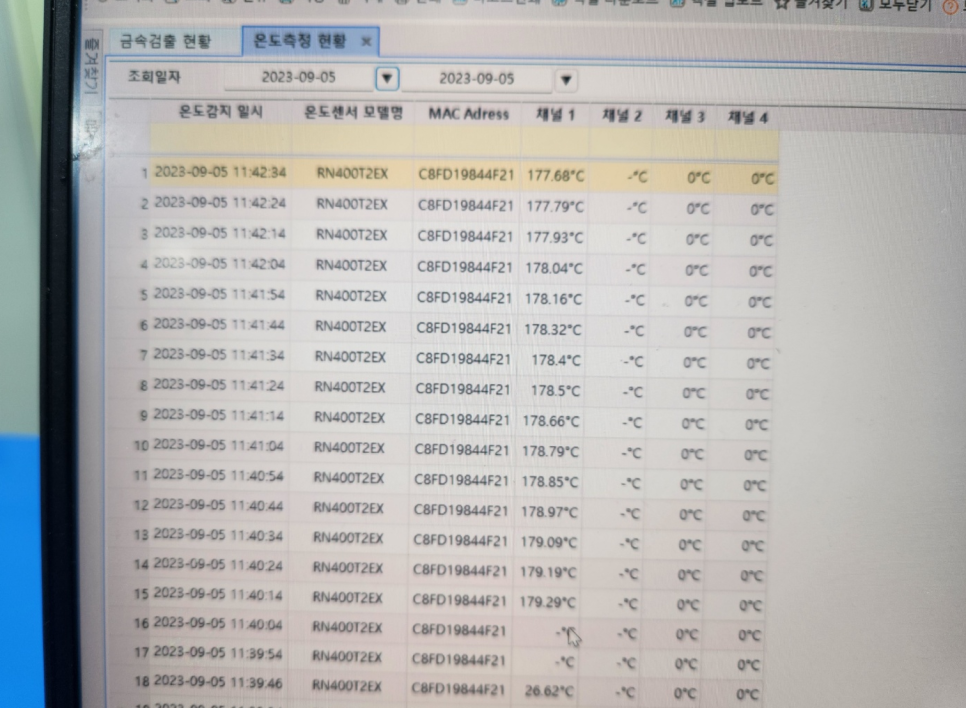
Task: Select the 2023-09-05 11:41:44 timestamp cell
Action: [219, 325]
